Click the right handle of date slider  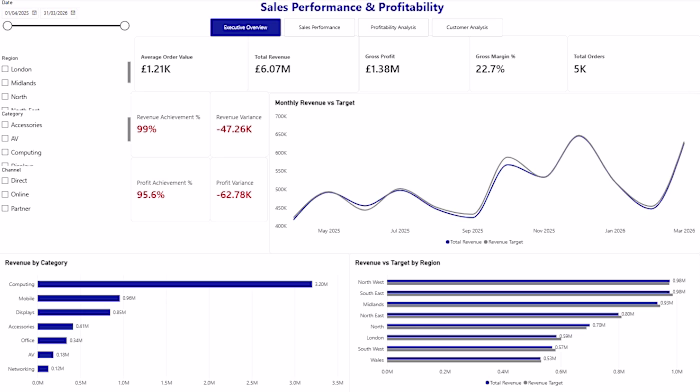click(125, 26)
